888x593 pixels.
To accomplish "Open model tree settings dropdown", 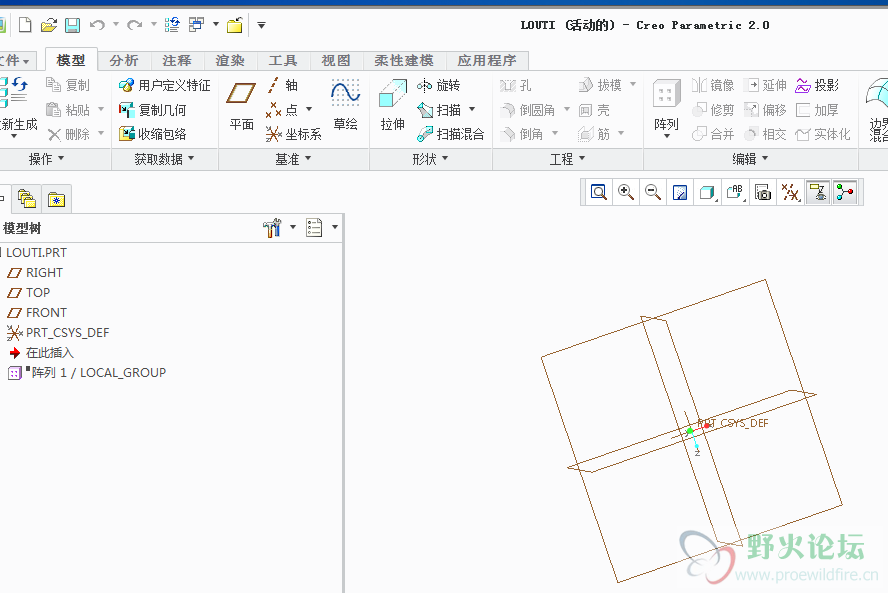I will pos(293,227).
